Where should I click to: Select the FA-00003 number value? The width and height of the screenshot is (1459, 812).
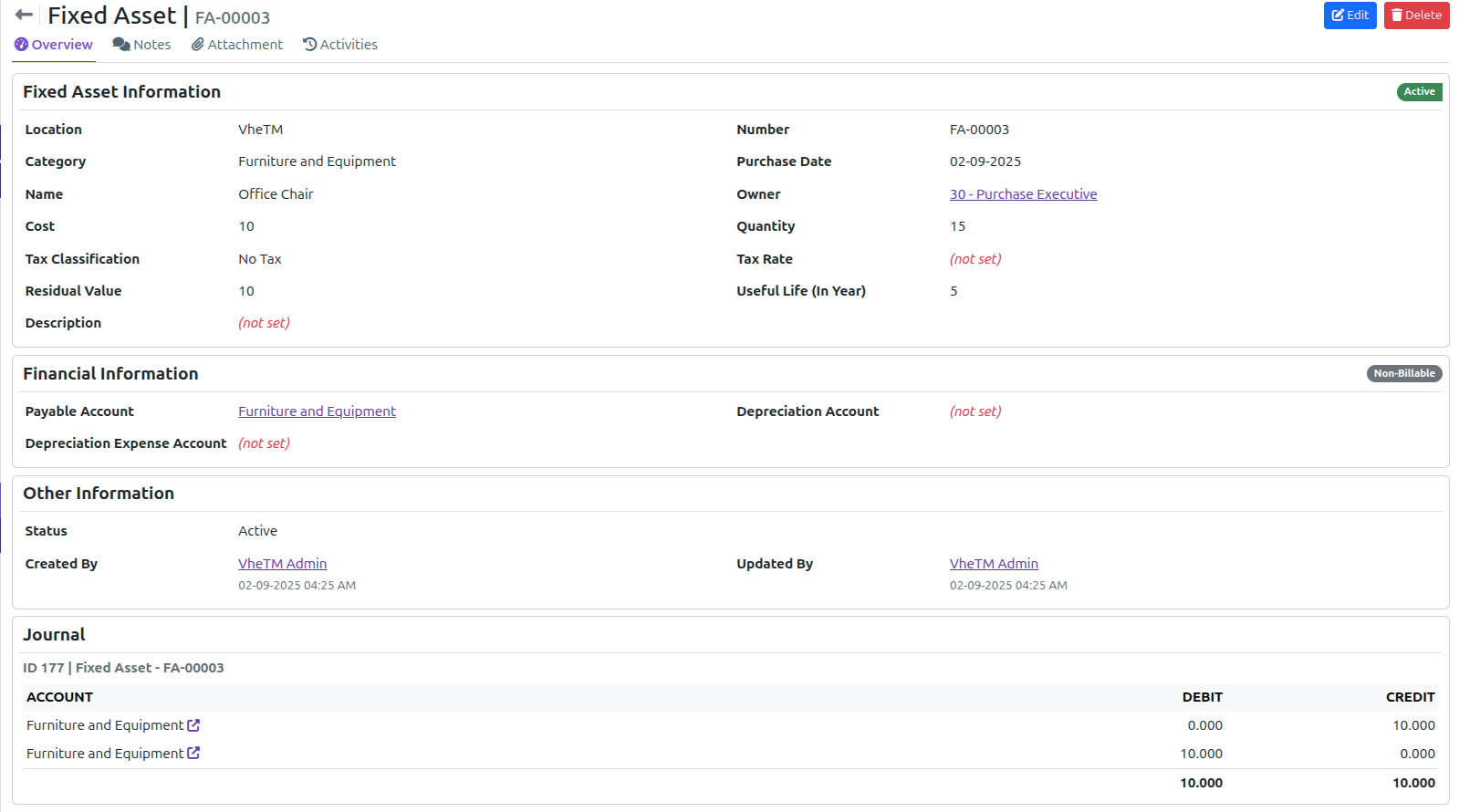coord(979,130)
